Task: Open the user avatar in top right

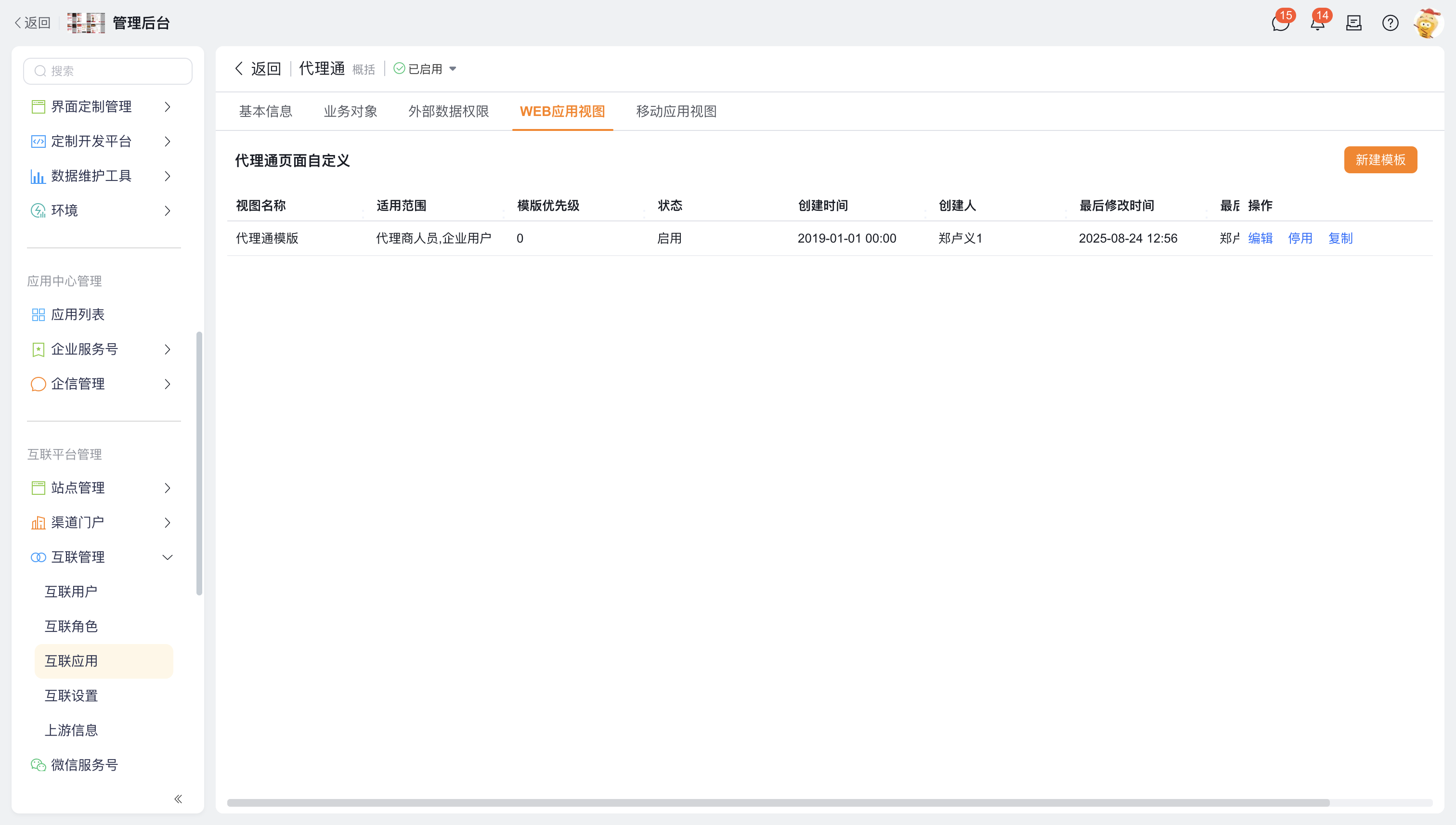Action: (x=1427, y=23)
